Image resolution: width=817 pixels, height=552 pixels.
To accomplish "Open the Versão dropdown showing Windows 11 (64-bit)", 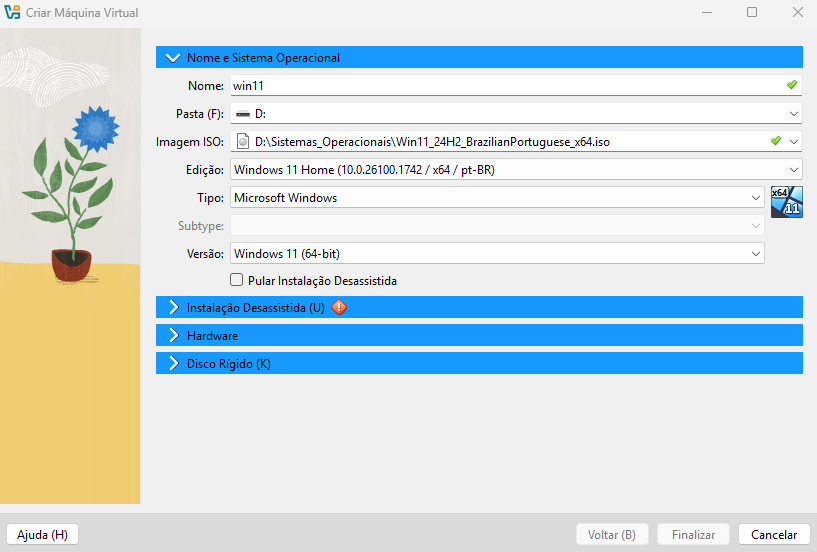I will coord(497,253).
